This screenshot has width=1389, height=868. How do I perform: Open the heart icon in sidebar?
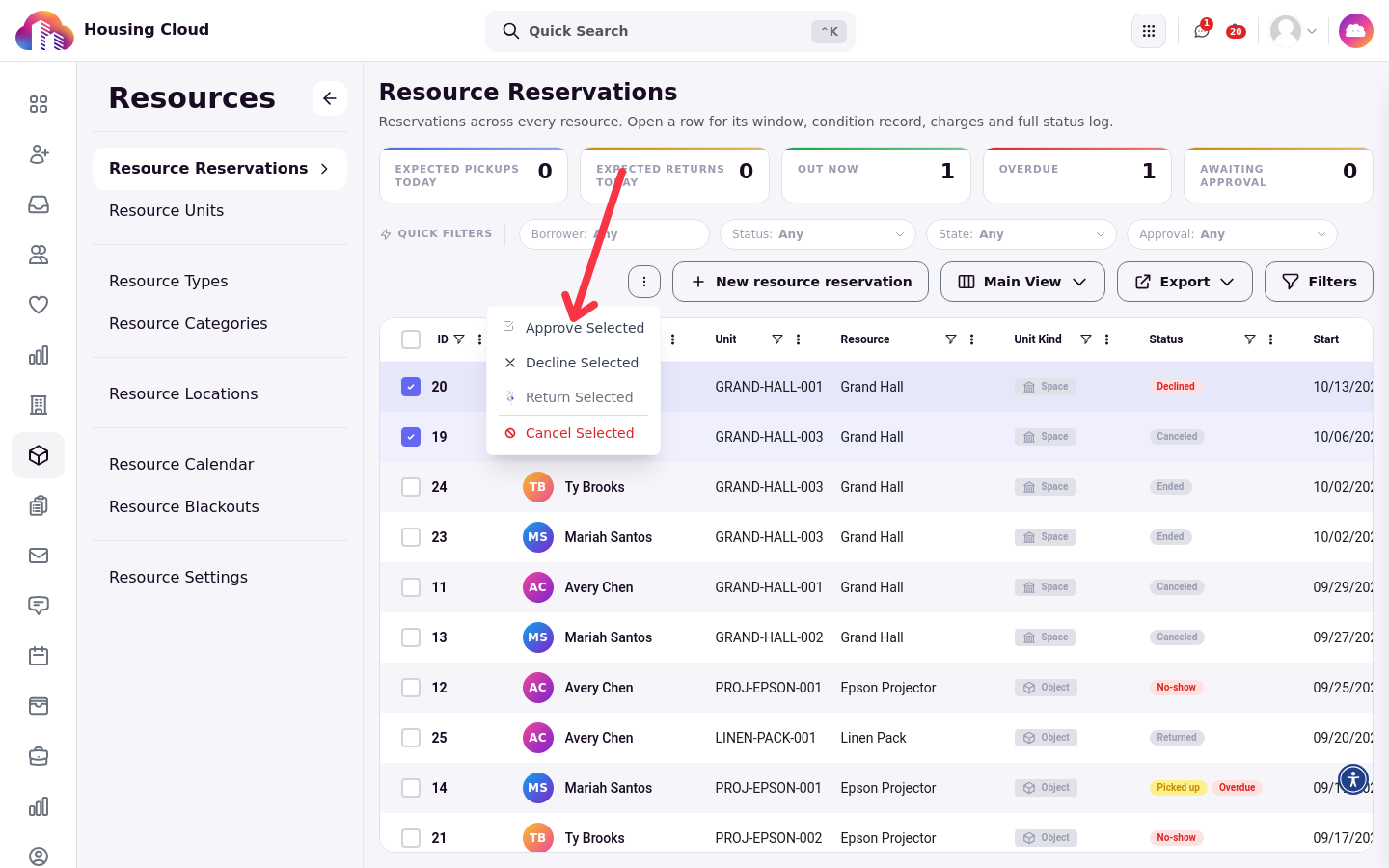pyautogui.click(x=39, y=305)
